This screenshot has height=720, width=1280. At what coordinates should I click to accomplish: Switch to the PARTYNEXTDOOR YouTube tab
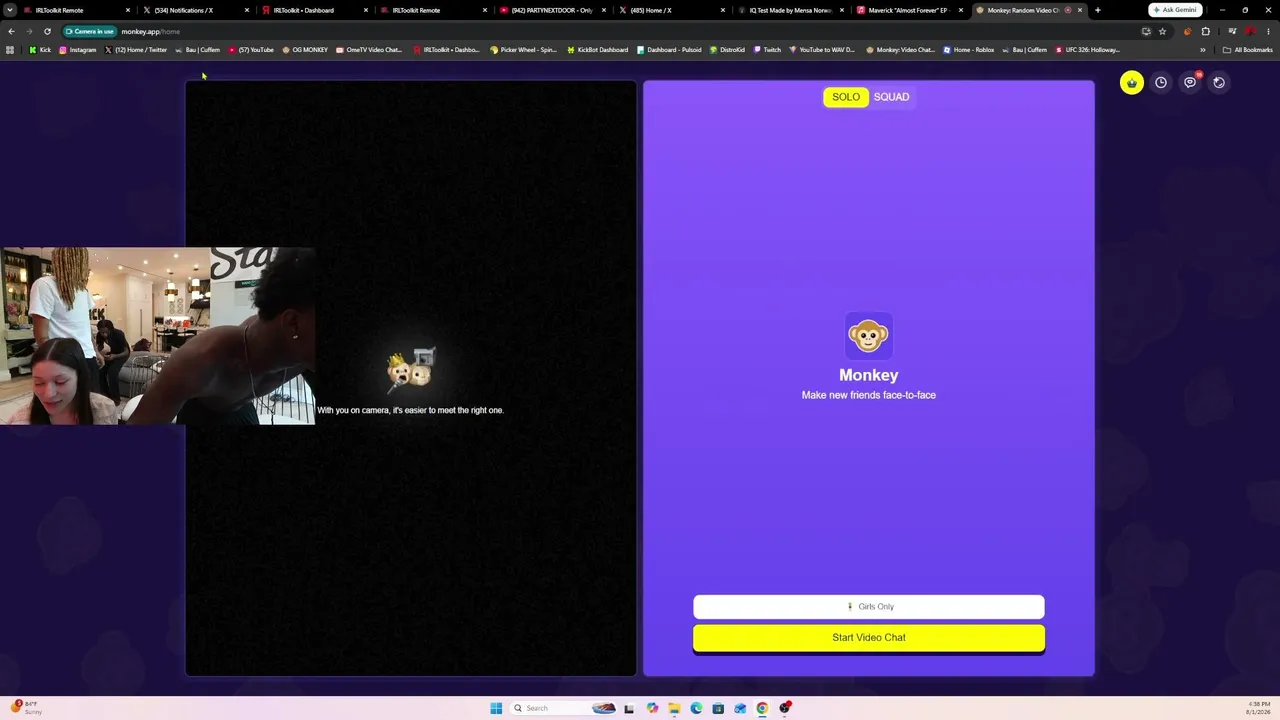pyautogui.click(x=552, y=10)
